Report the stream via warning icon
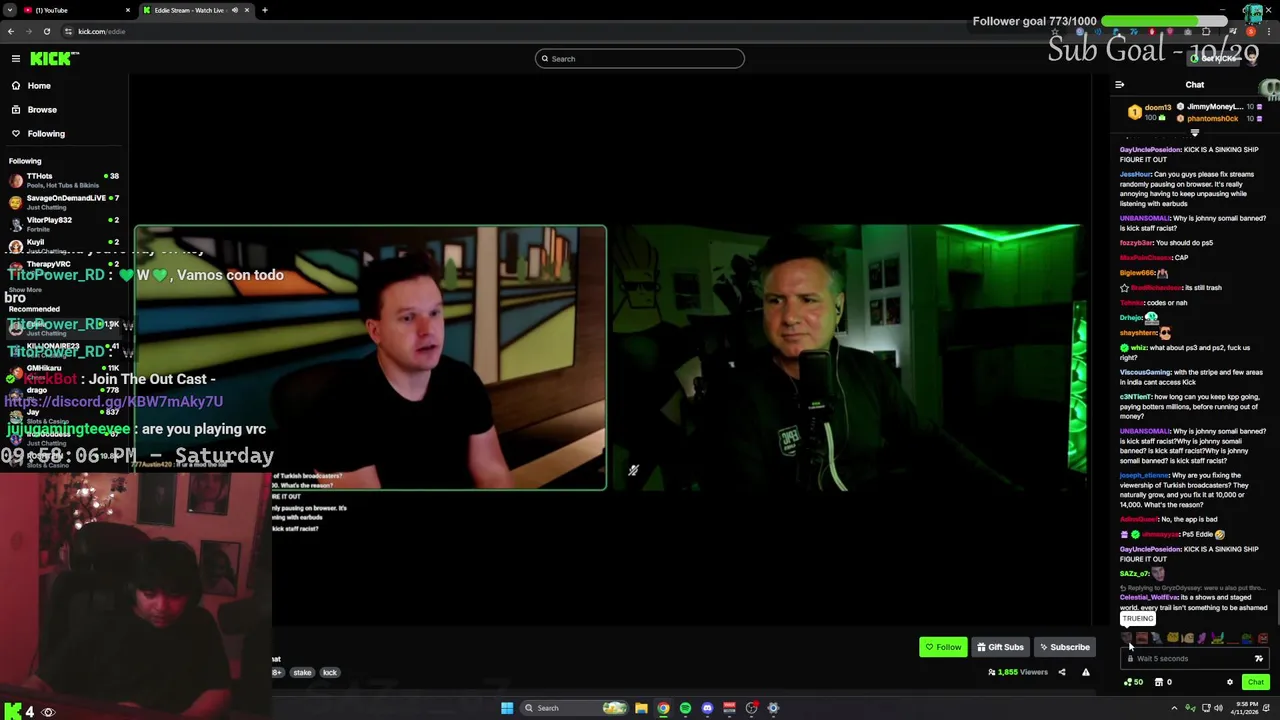This screenshot has width=1280, height=720. click(1086, 672)
